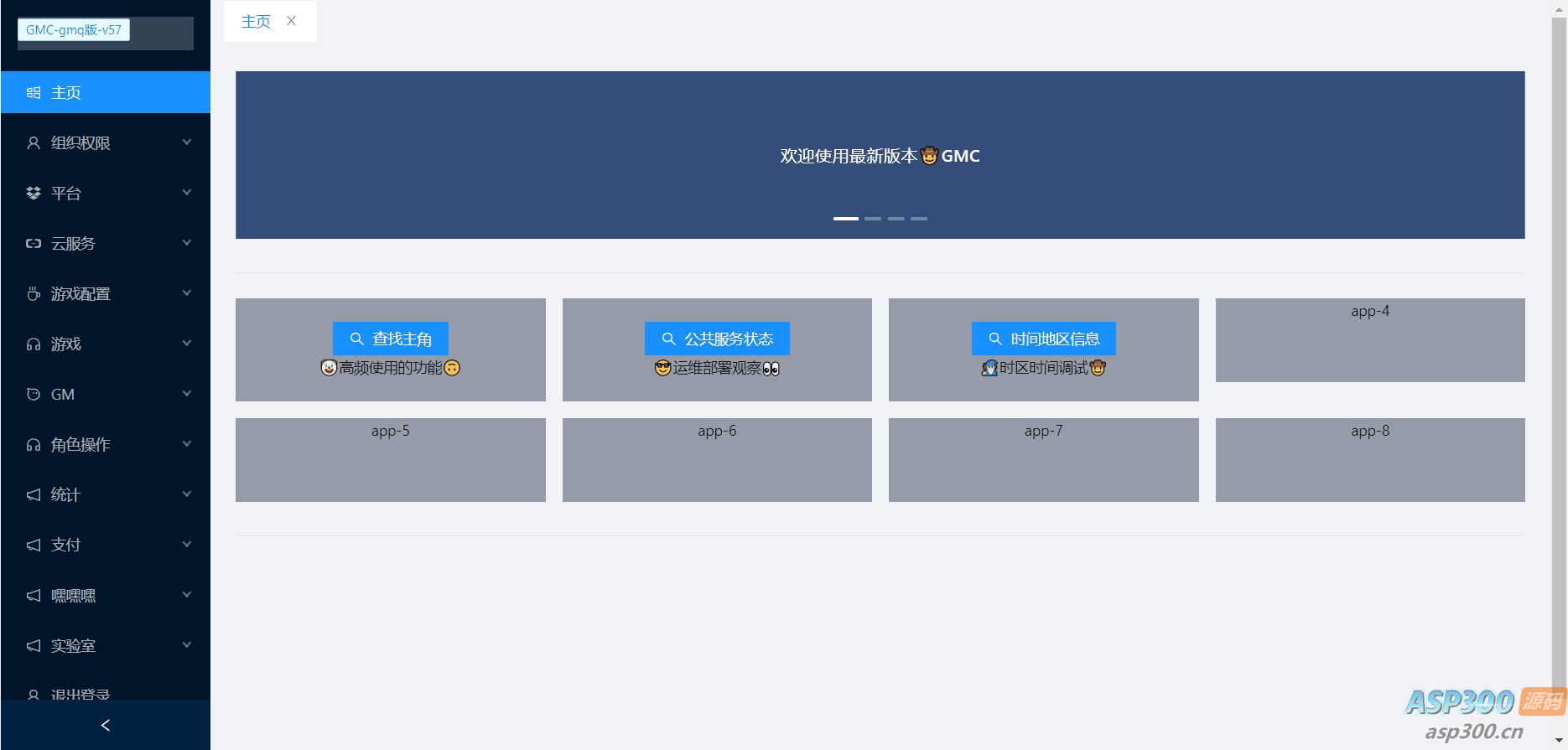Click the 支付 megaphone icon
This screenshot has width=1568, height=750.
(34, 546)
